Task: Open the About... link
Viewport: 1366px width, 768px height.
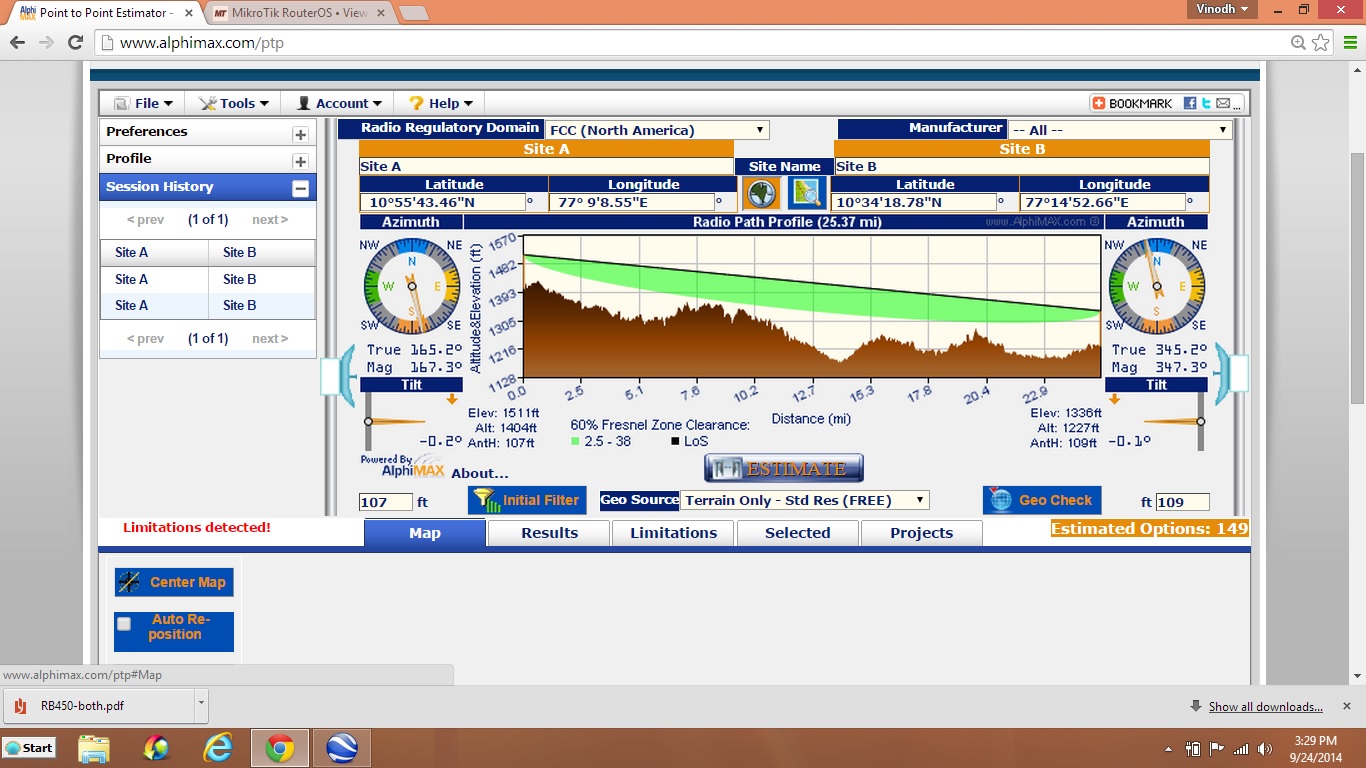Action: (480, 473)
